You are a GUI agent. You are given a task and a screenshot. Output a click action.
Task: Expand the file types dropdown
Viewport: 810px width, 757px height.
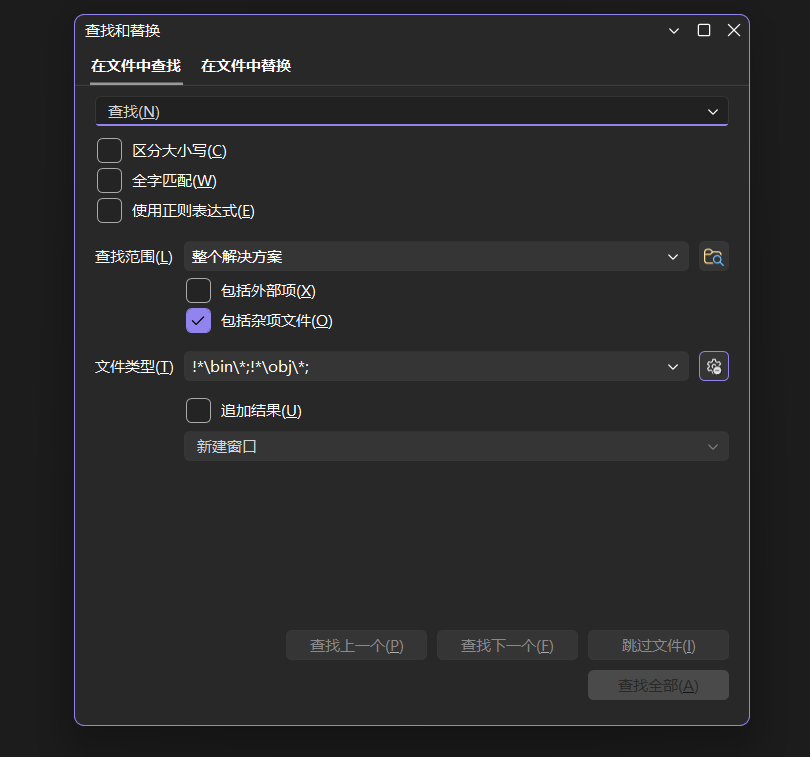click(673, 365)
